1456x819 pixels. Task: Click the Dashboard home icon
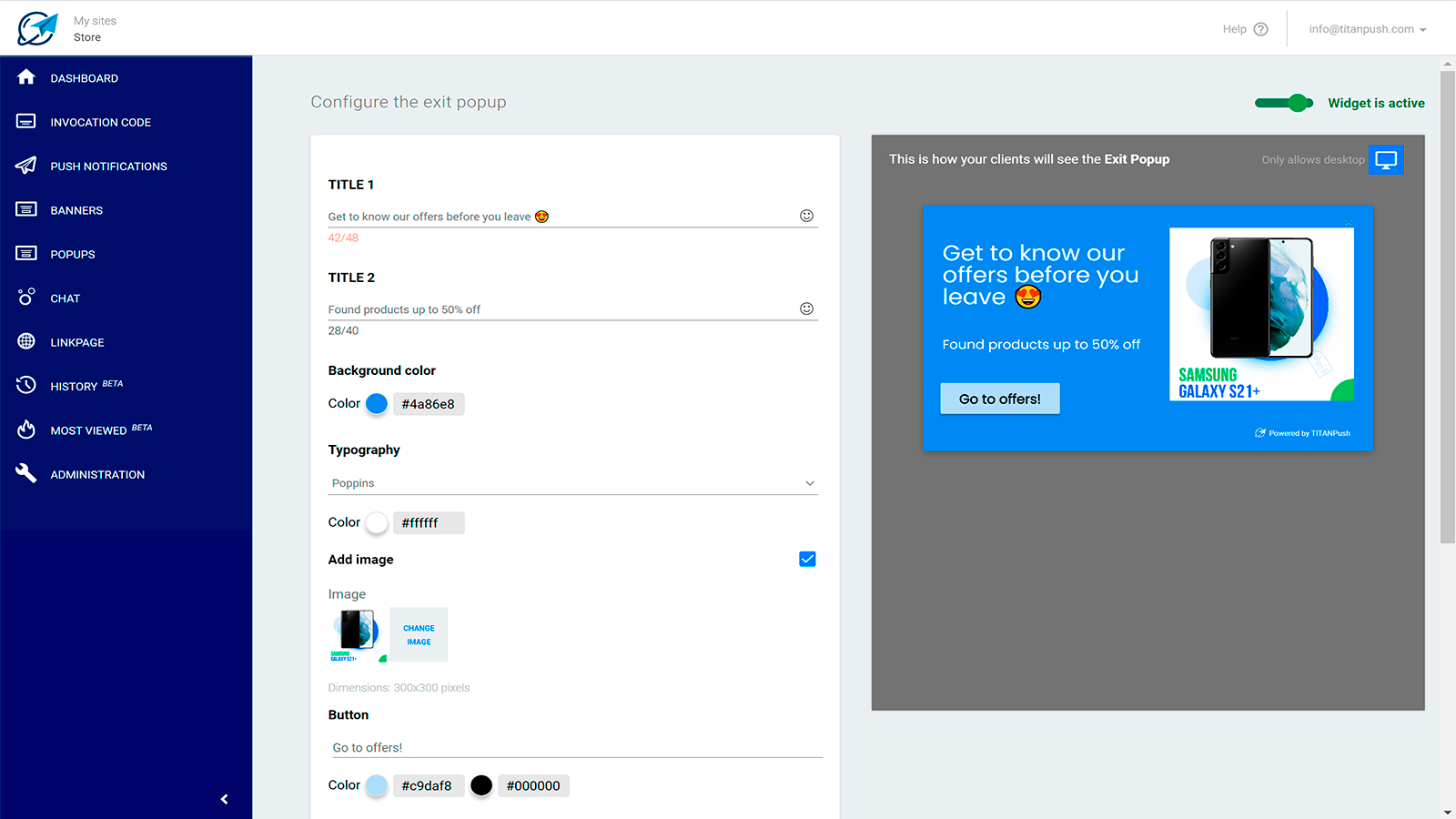(26, 77)
